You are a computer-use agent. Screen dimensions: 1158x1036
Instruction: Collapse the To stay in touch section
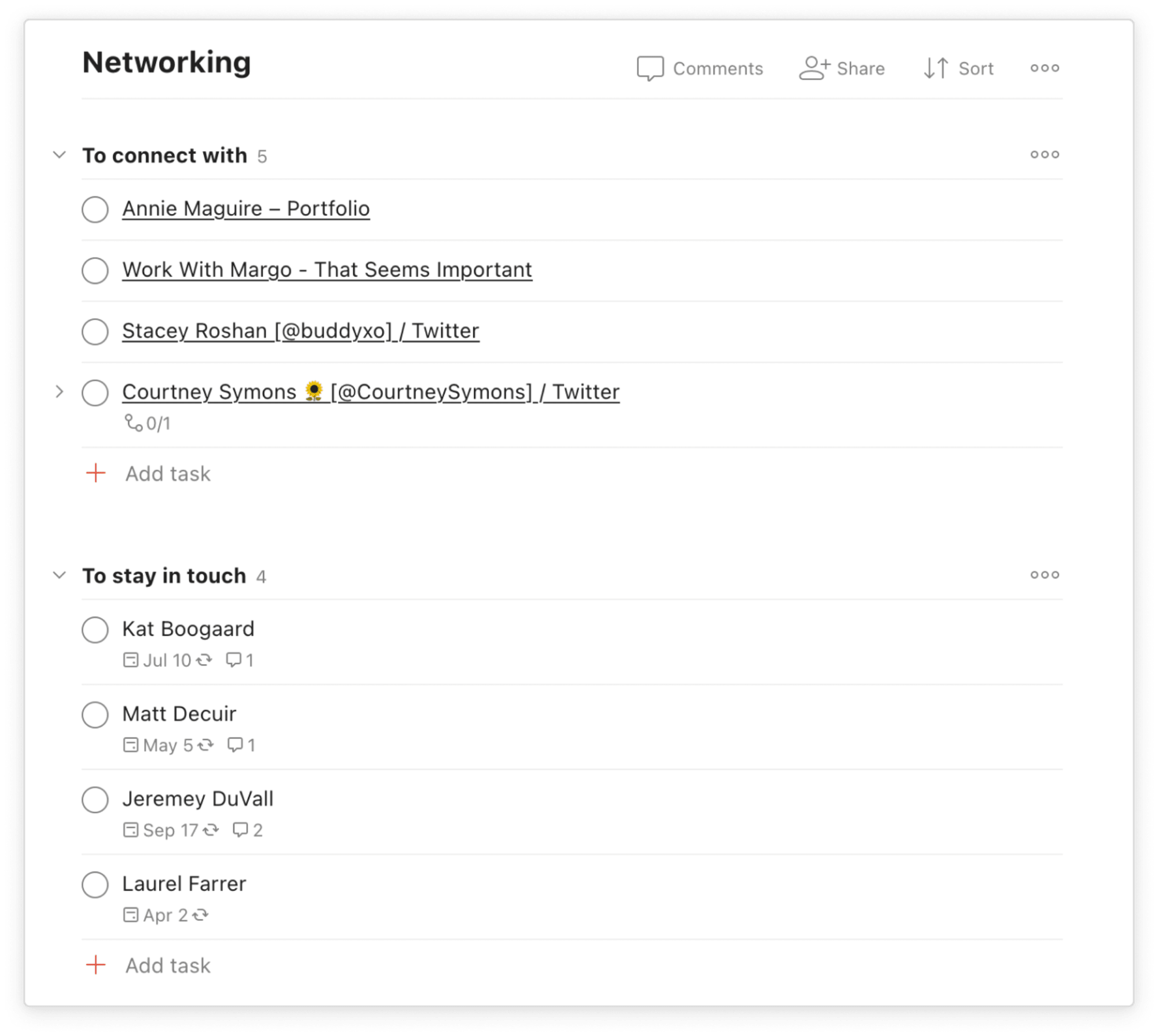click(58, 575)
